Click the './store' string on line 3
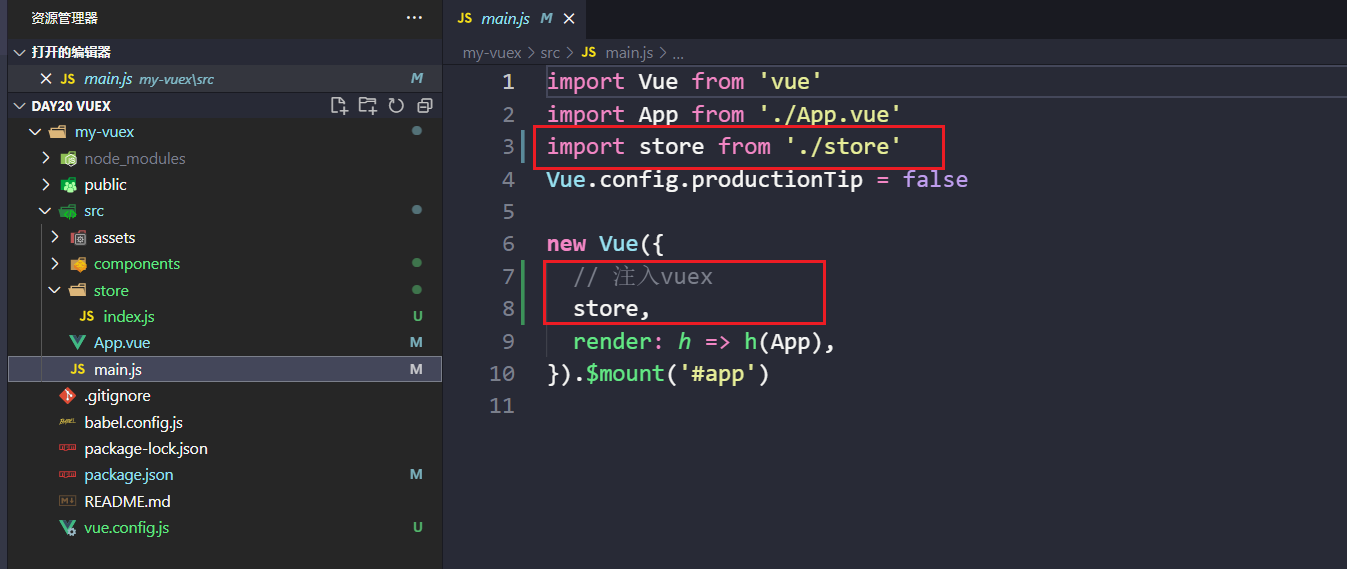 (843, 147)
